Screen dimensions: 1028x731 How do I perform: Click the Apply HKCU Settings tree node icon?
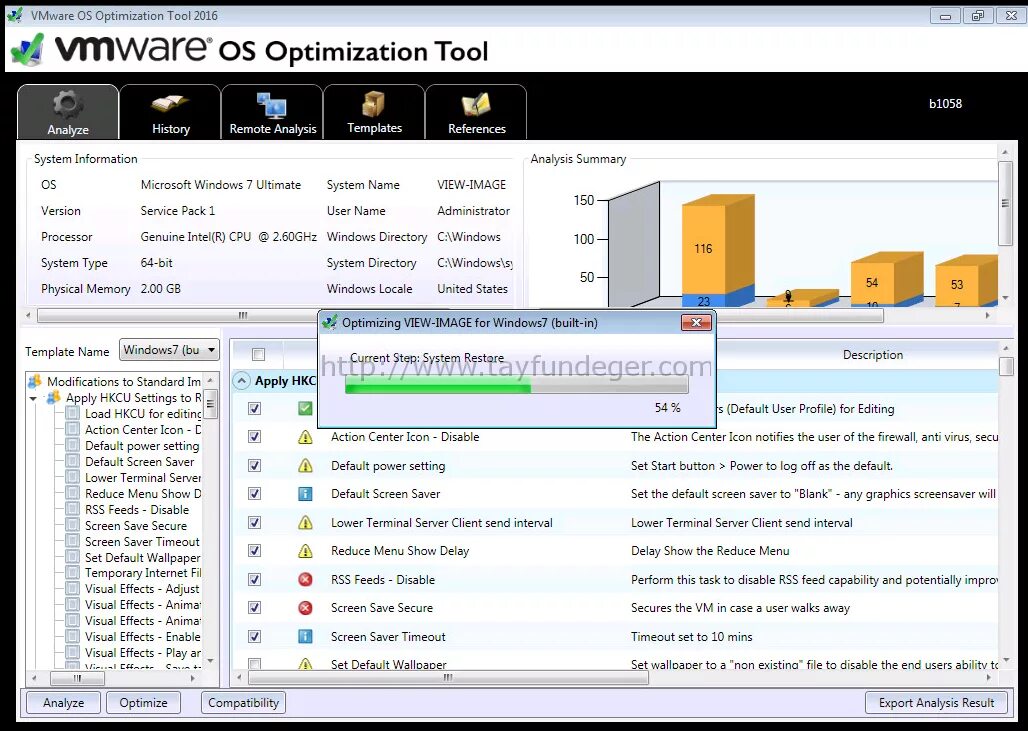coord(53,397)
